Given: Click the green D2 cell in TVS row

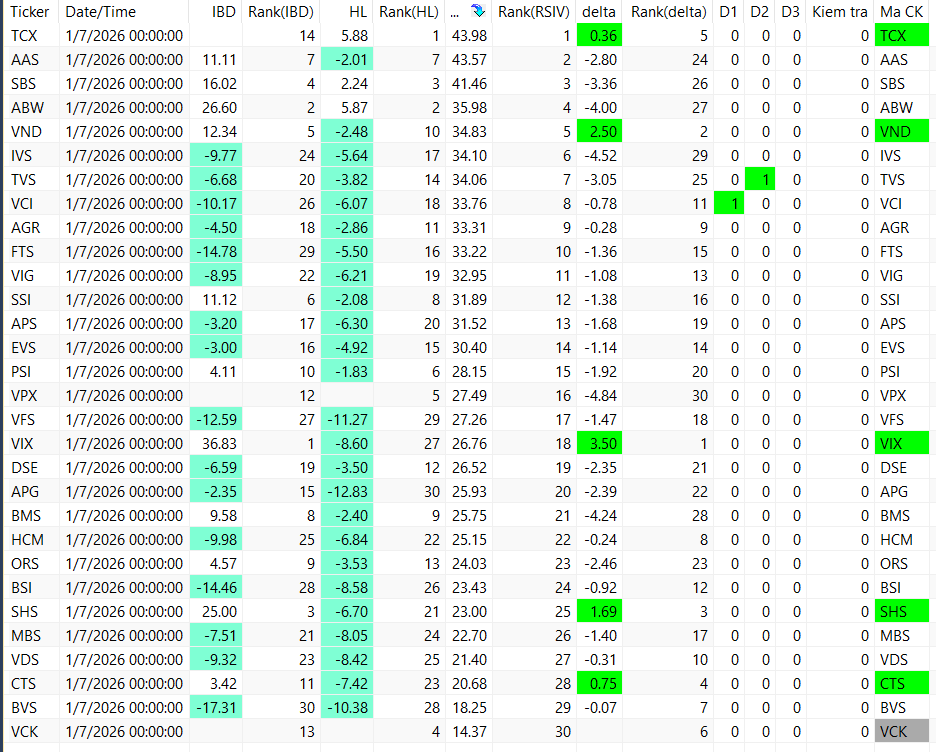Looking at the screenshot, I should (760, 180).
